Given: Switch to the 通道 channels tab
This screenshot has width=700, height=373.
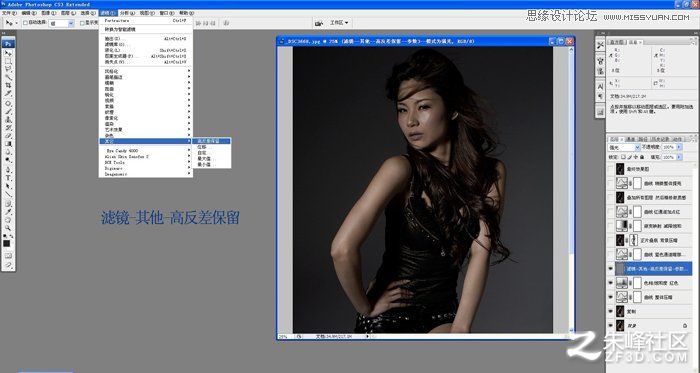Looking at the screenshot, I should point(630,139).
